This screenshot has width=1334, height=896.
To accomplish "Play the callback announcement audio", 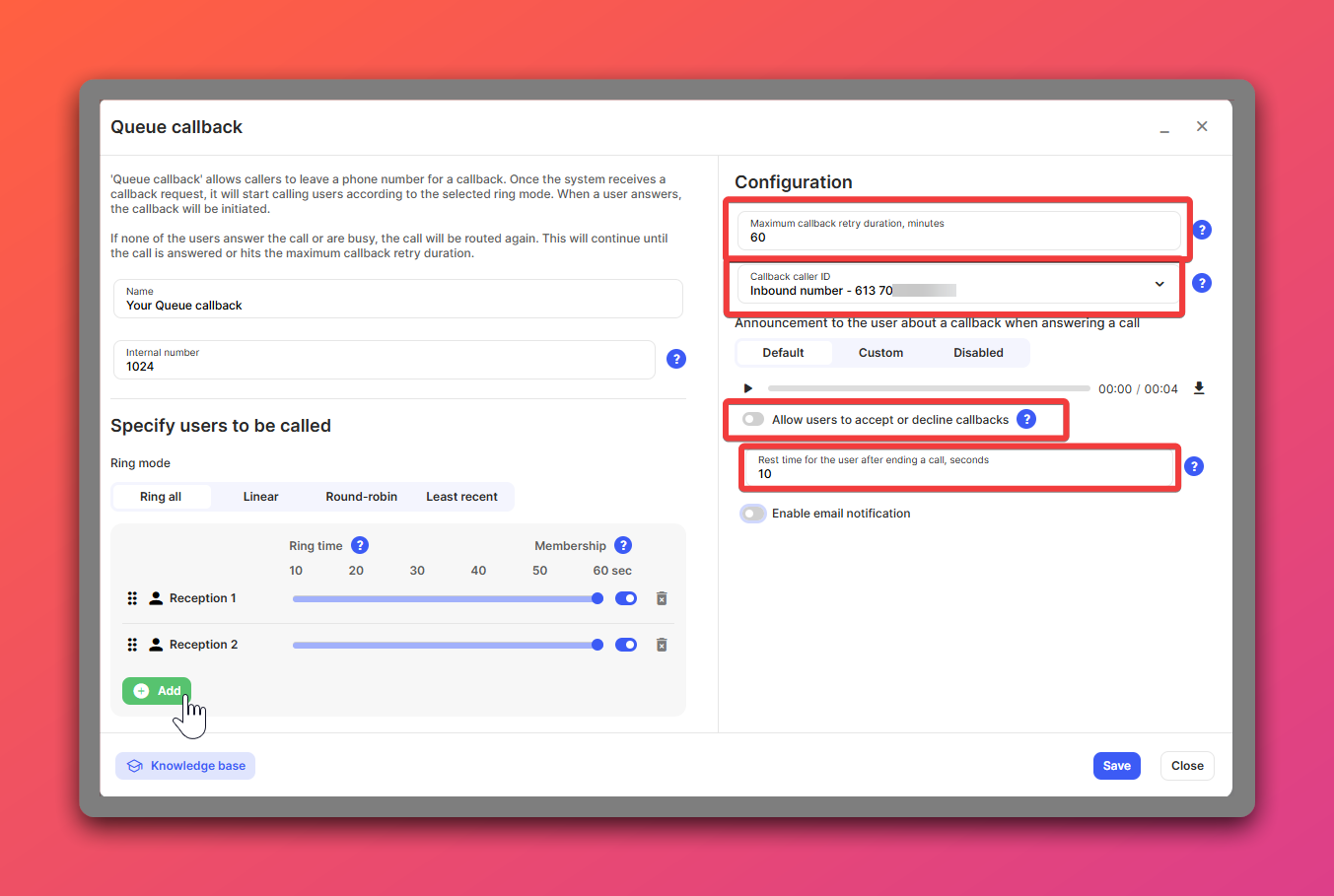I will 748,388.
